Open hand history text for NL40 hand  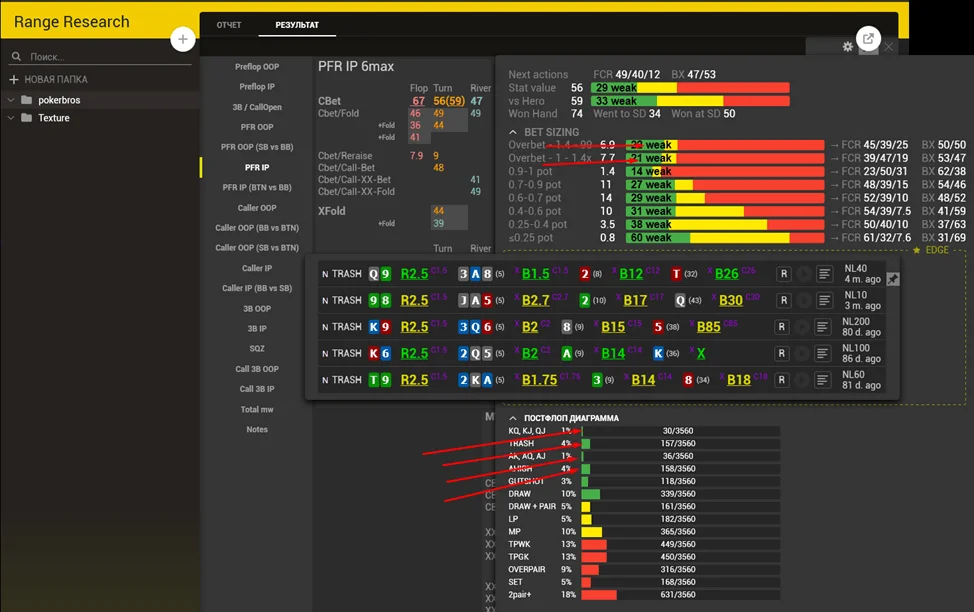825,274
